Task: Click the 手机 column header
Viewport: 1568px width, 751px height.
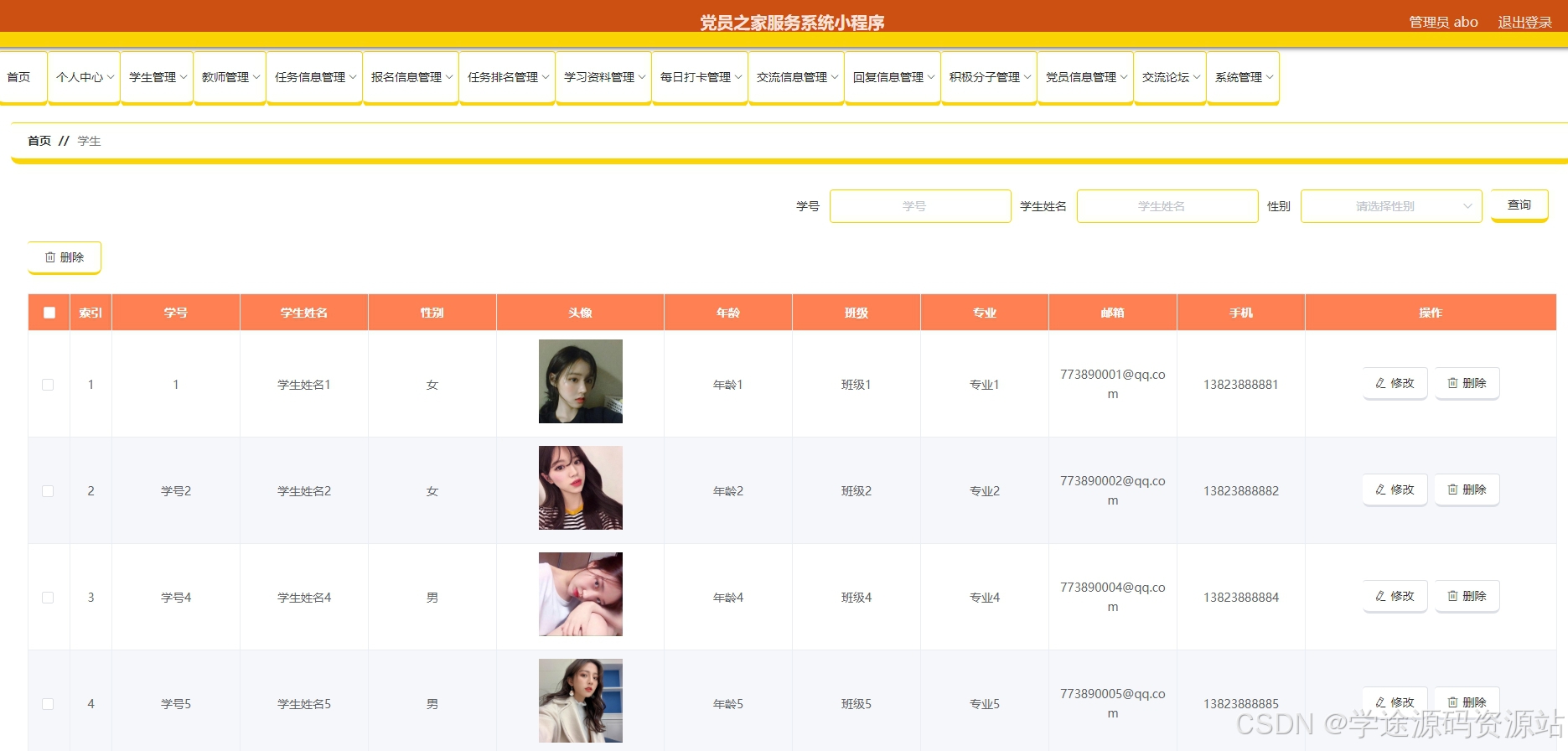Action: (1241, 313)
